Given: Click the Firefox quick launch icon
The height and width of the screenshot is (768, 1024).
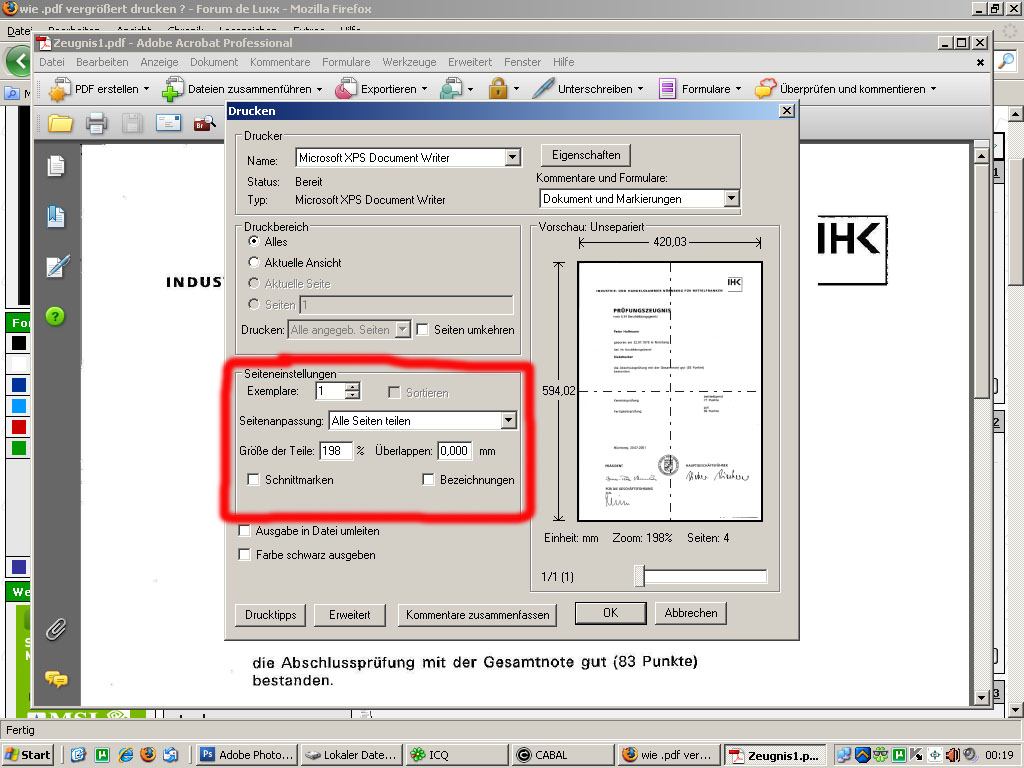Looking at the screenshot, I should pos(148,755).
